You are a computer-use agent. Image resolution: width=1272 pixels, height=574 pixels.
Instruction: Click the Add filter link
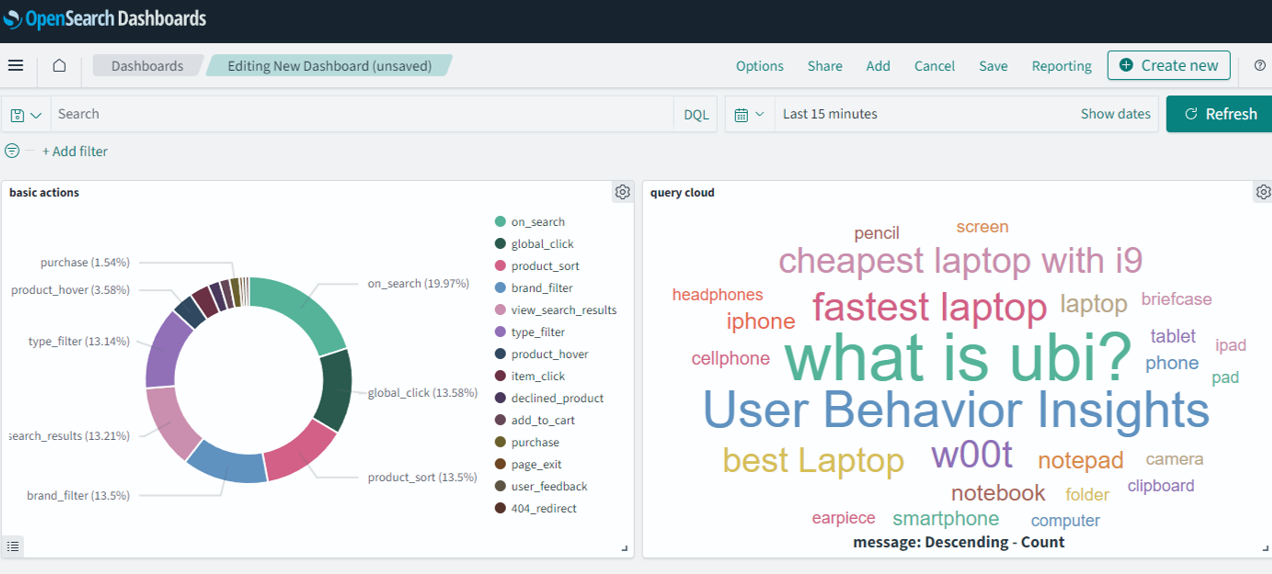[75, 152]
